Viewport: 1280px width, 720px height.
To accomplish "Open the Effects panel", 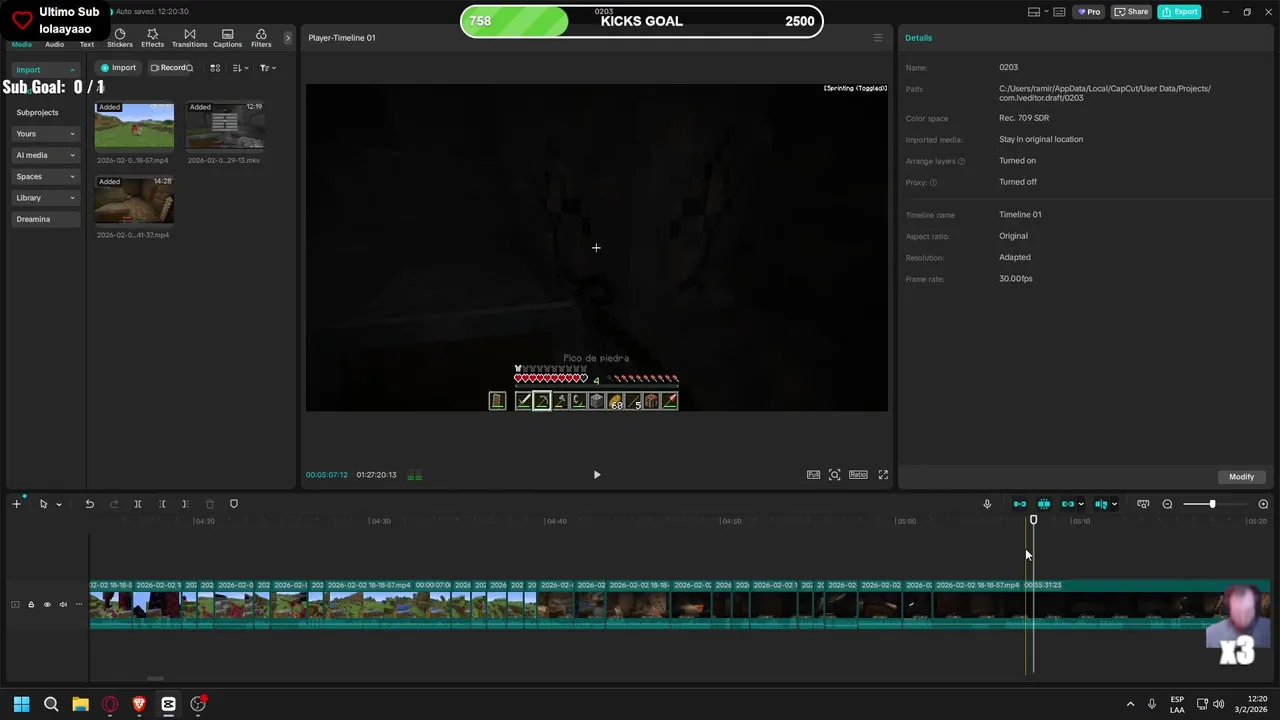I will (152, 38).
